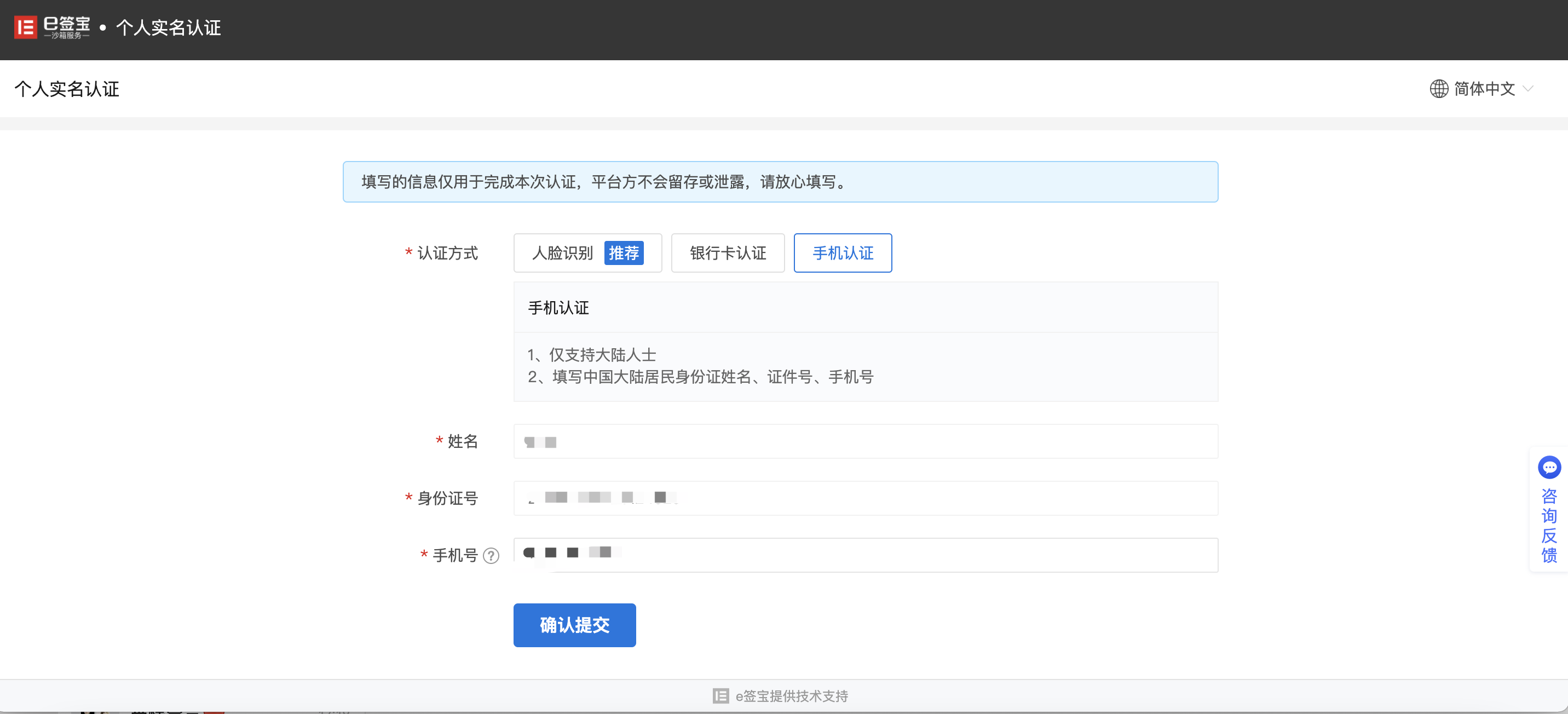Click the 身份证号 field label
This screenshot has width=1568, height=714.
point(447,498)
